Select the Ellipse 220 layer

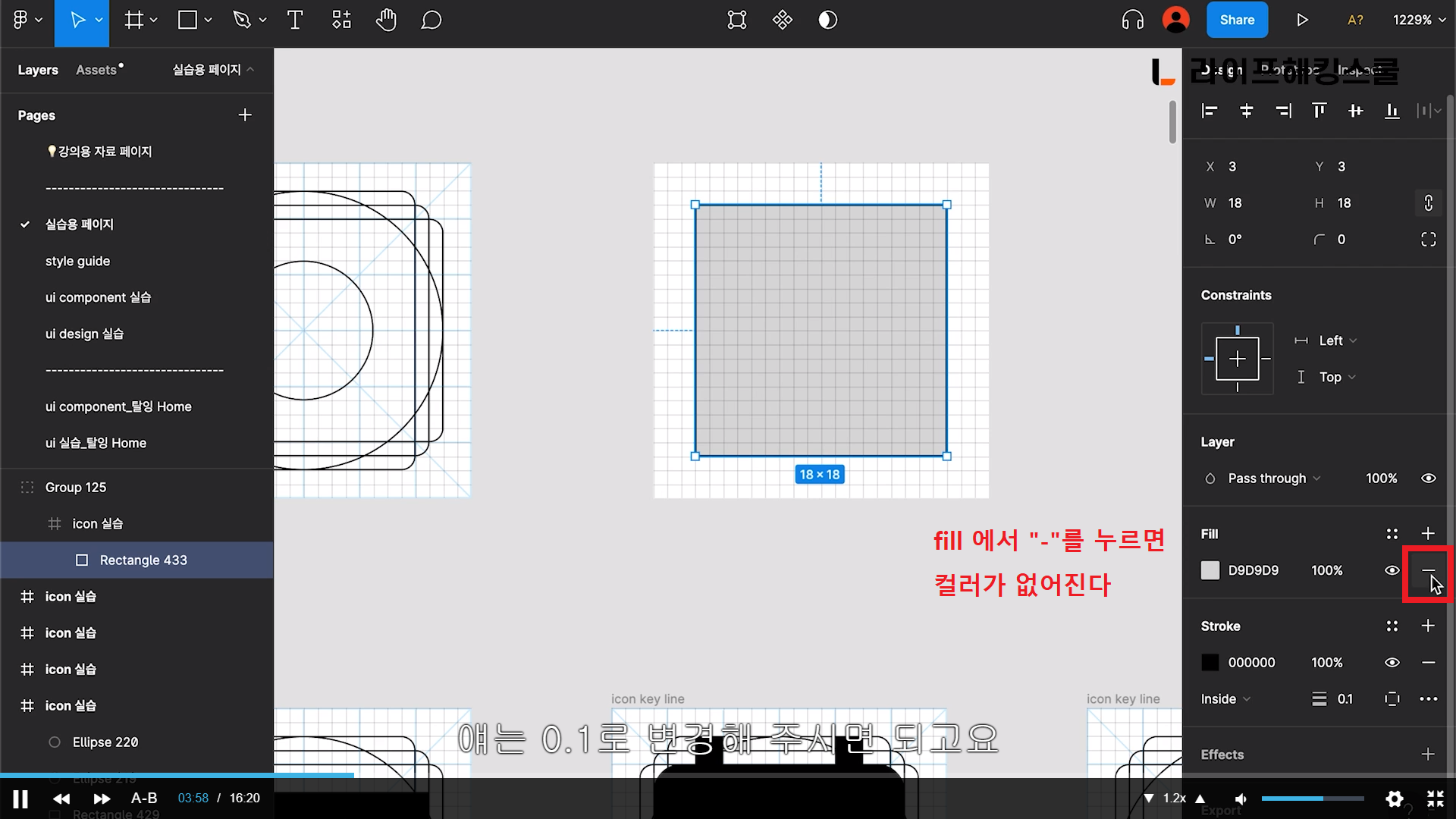[105, 742]
